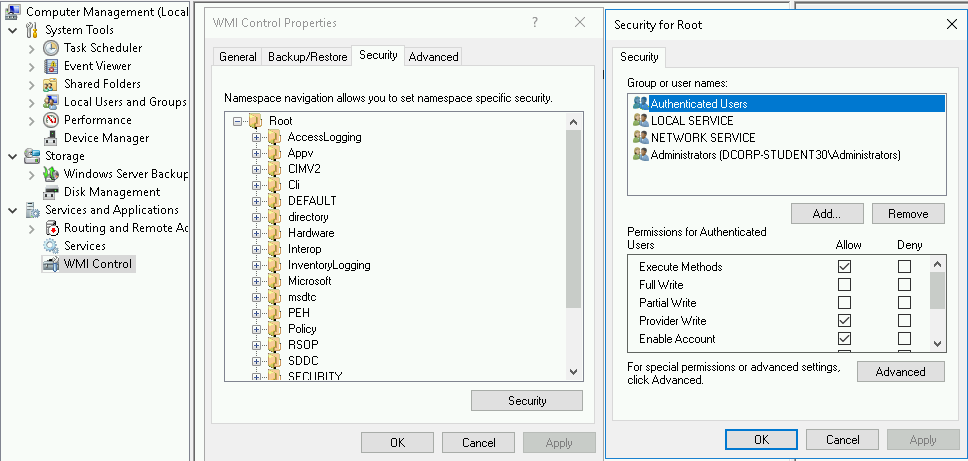Click Advanced button for special permissions
This screenshot has height=461, width=968.
(900, 372)
